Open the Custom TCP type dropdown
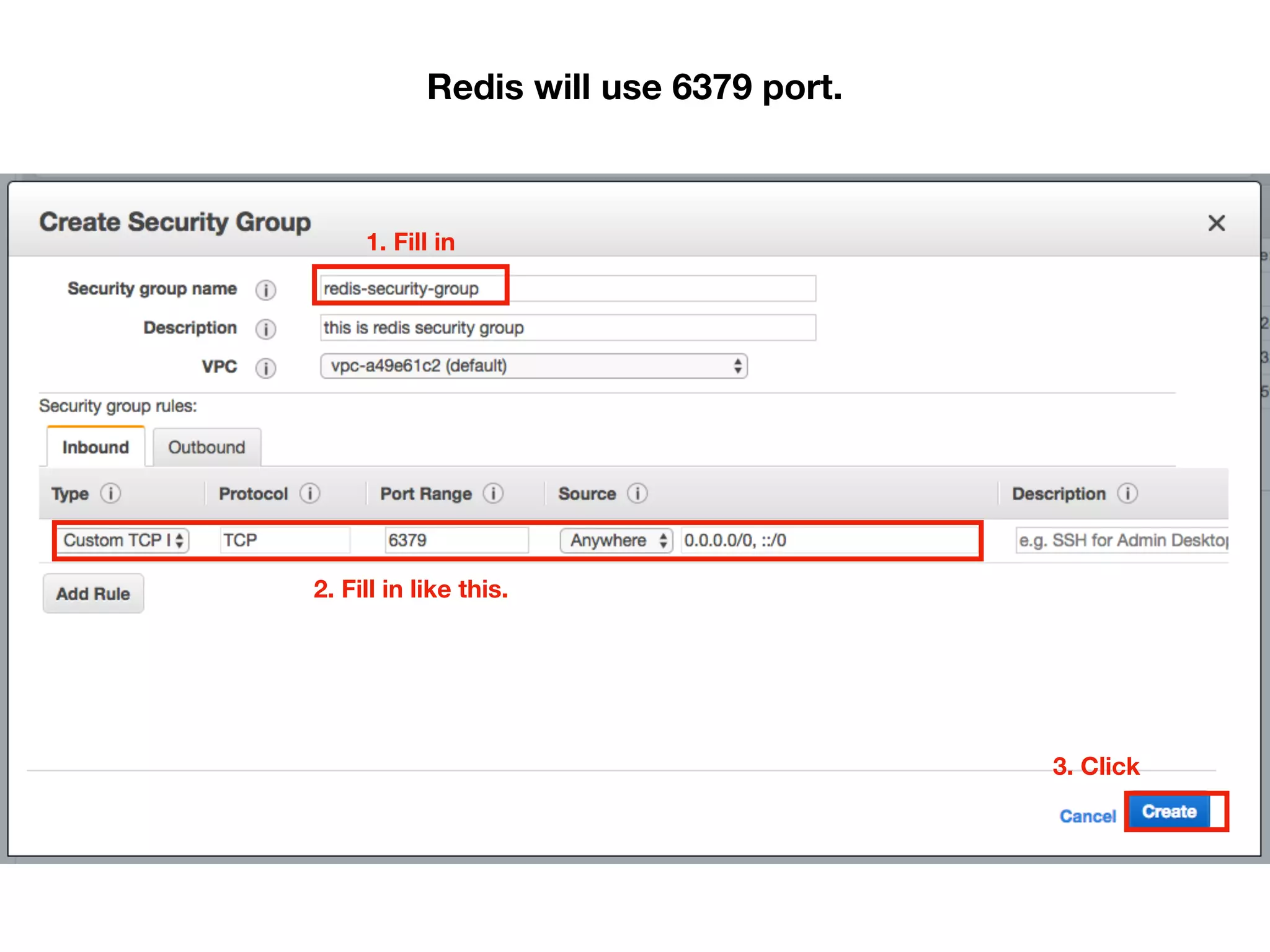The image size is (1270, 952). (x=123, y=540)
